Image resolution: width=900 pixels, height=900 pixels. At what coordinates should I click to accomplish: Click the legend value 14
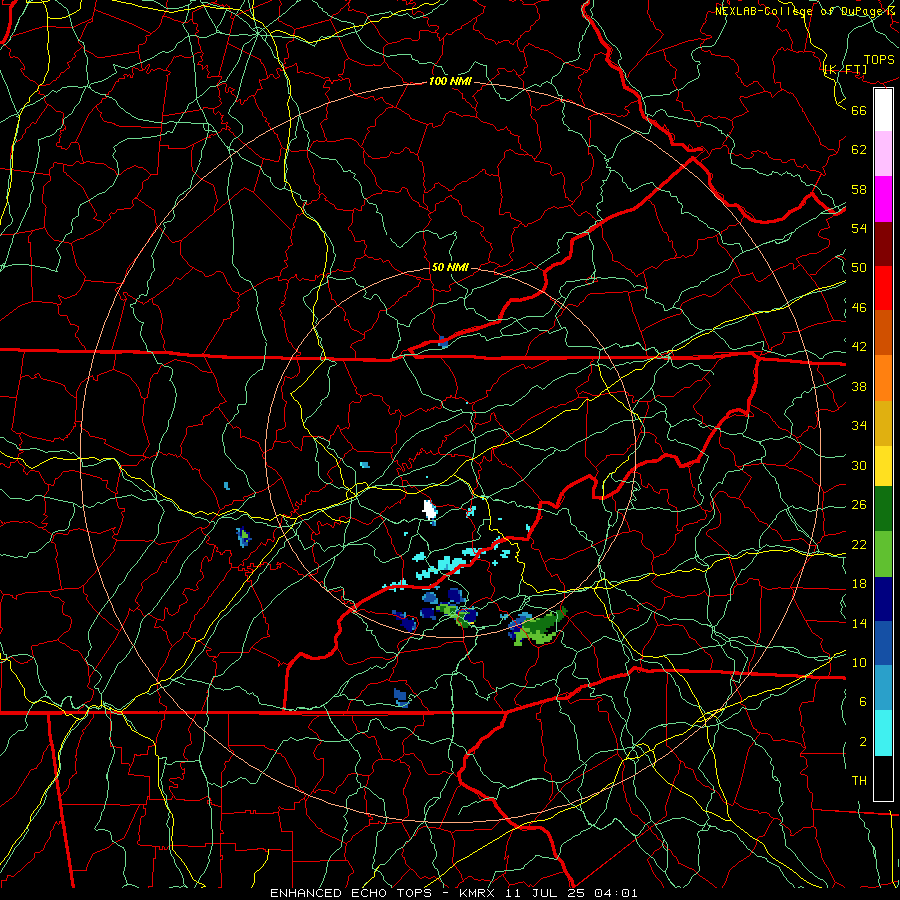(x=859, y=623)
